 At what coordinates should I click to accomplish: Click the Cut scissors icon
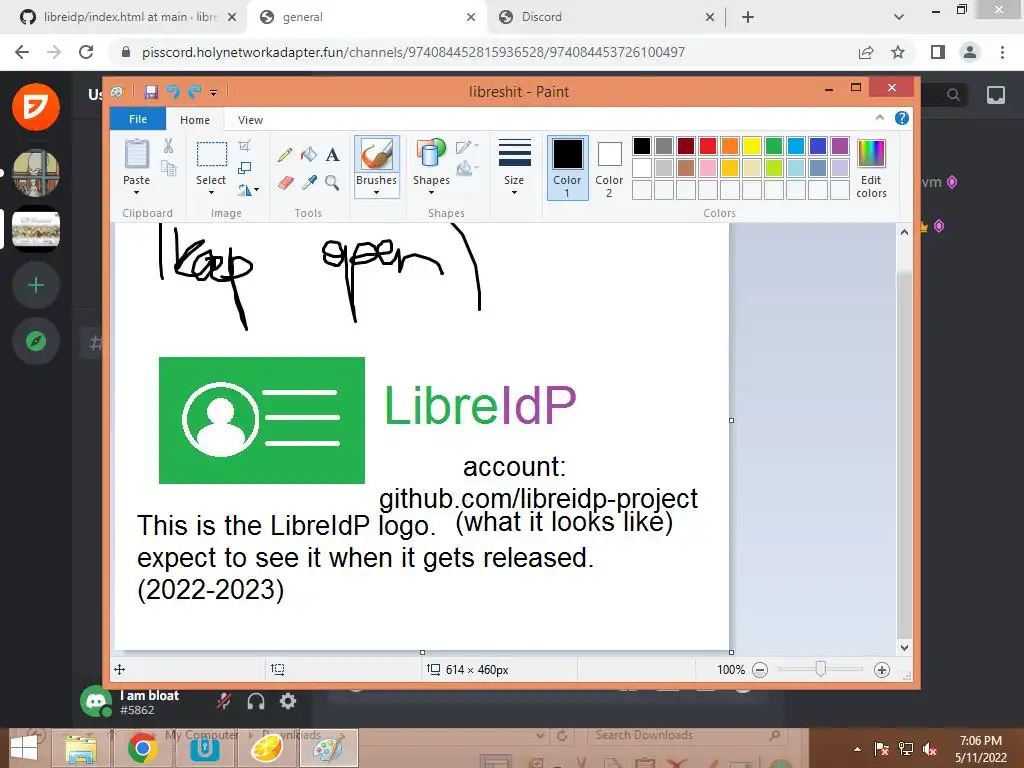pos(168,146)
